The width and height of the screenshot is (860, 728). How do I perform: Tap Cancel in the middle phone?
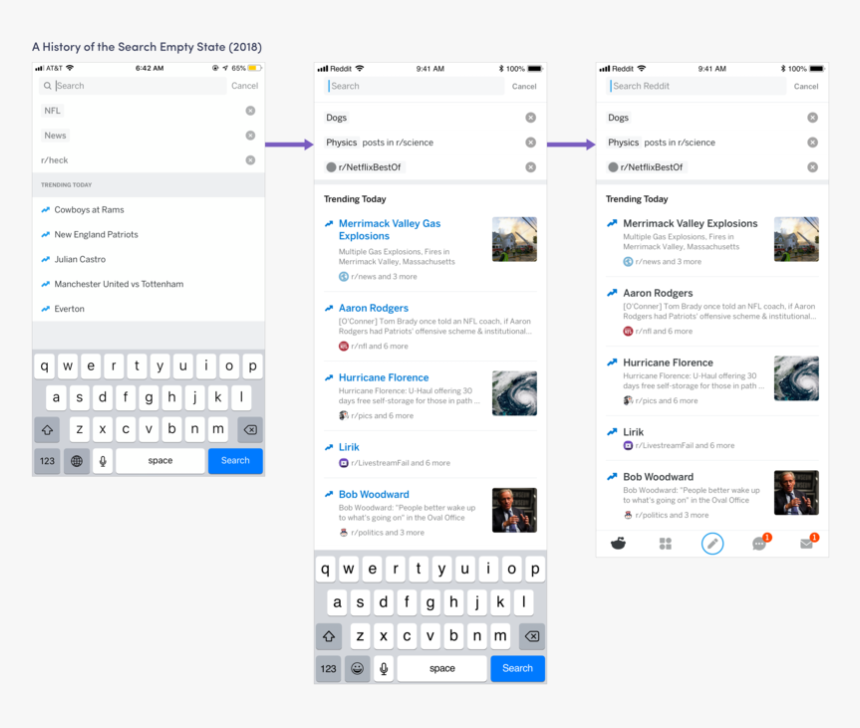[524, 86]
